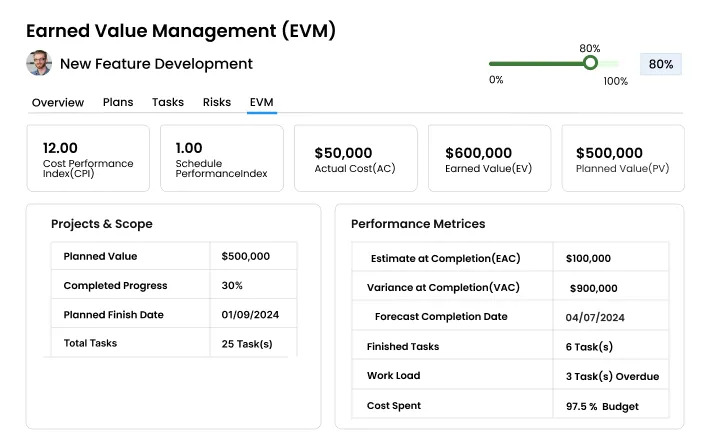Click the Earned Value $600,000 card

(x=489, y=158)
